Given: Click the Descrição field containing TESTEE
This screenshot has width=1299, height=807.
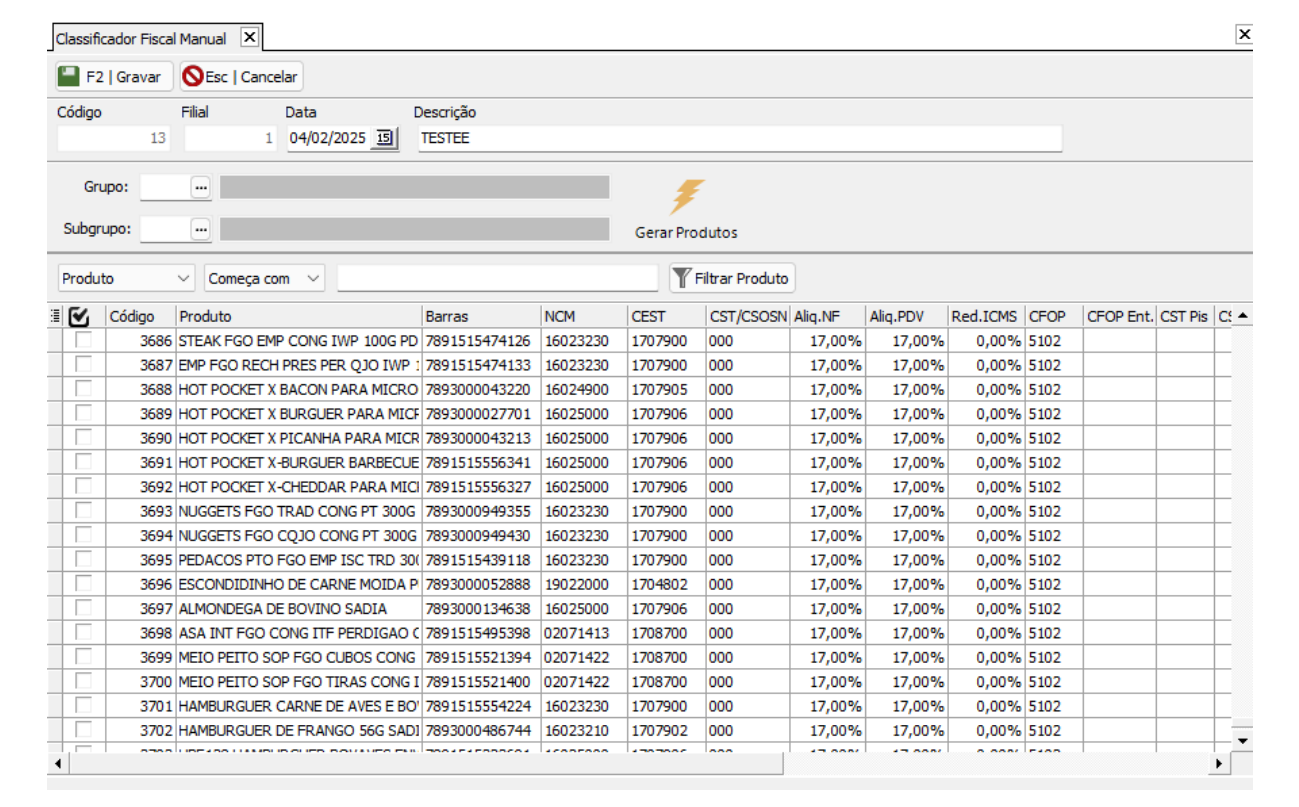Looking at the screenshot, I should [x=738, y=139].
